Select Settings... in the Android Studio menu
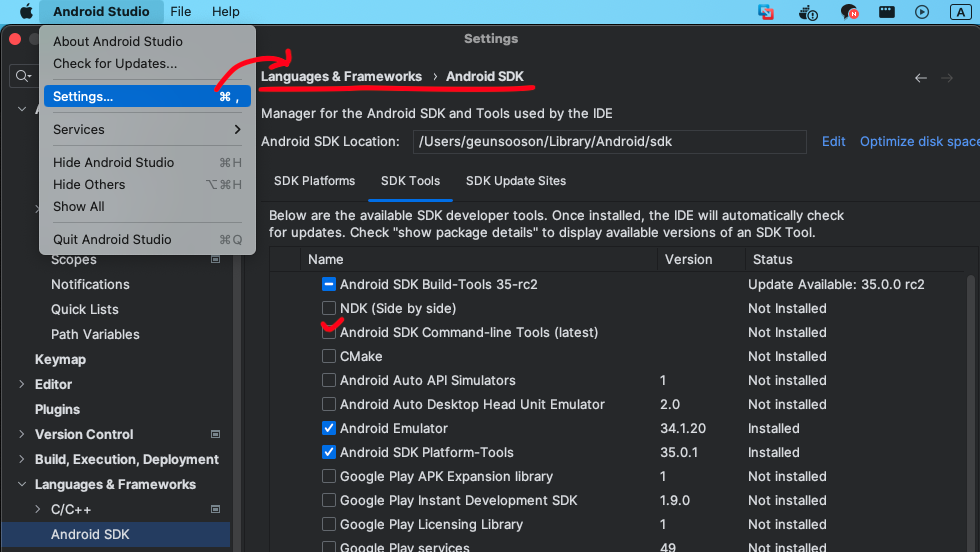Image resolution: width=980 pixels, height=552 pixels. coord(147,96)
